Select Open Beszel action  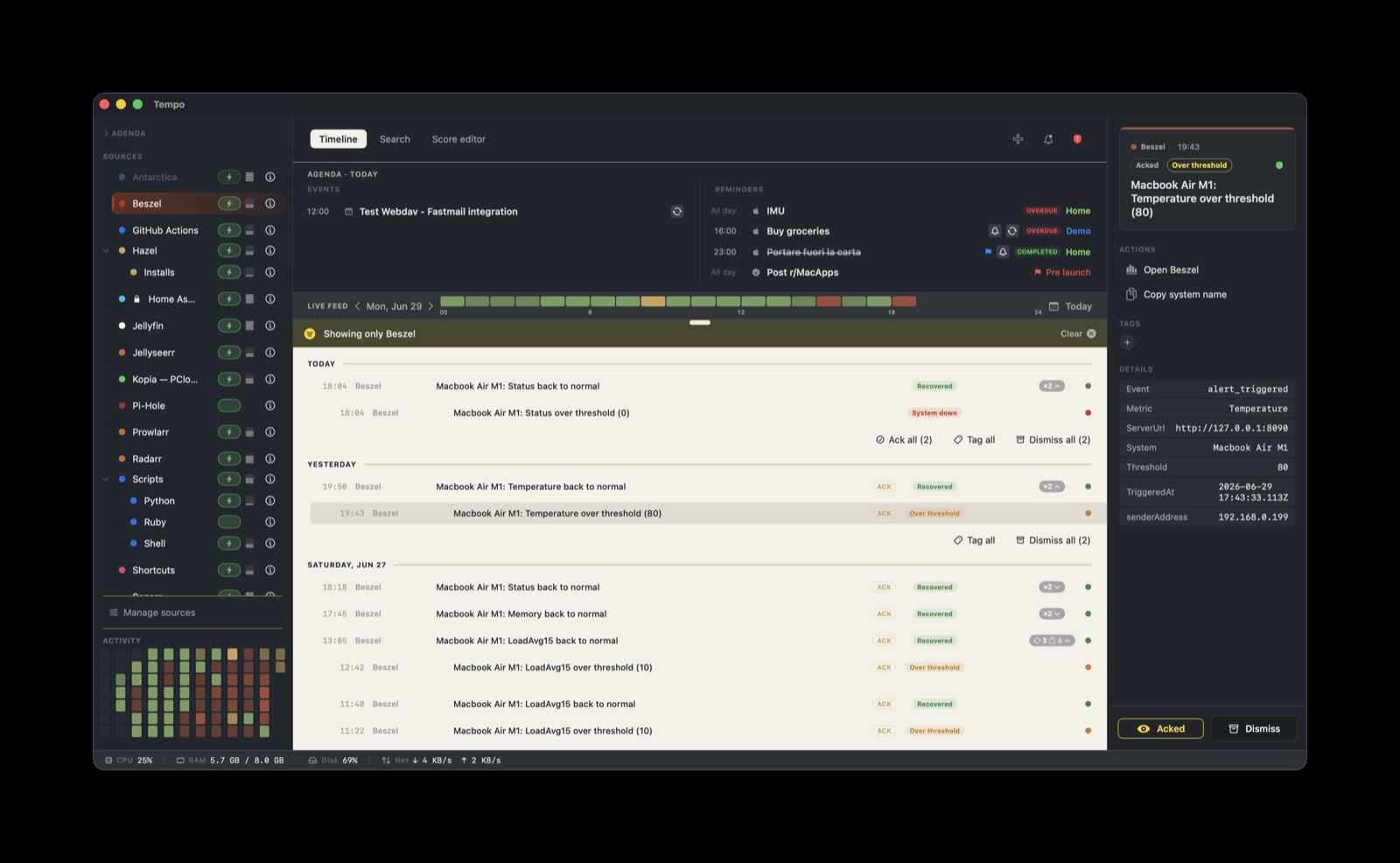pos(1162,270)
